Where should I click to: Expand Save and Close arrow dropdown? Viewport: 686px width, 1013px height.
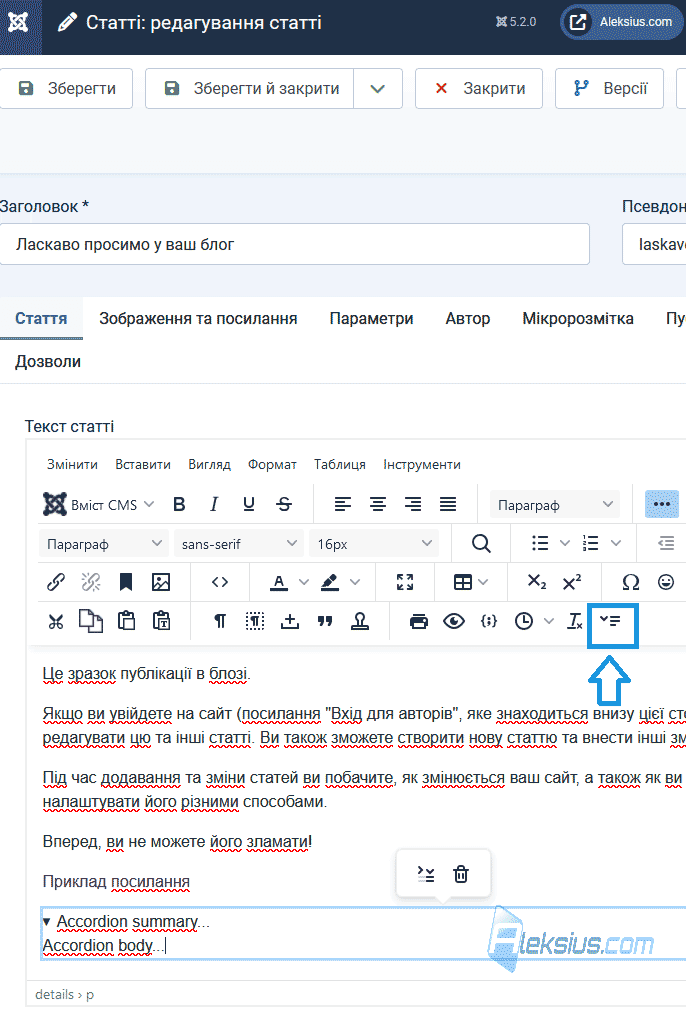click(378, 89)
